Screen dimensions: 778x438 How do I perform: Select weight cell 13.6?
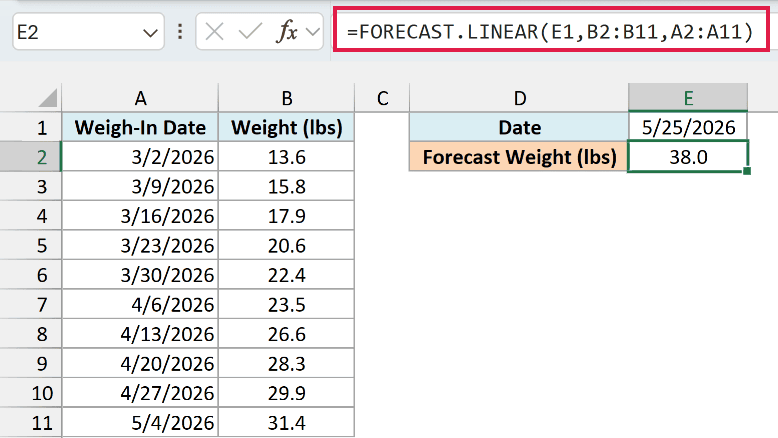(x=286, y=157)
